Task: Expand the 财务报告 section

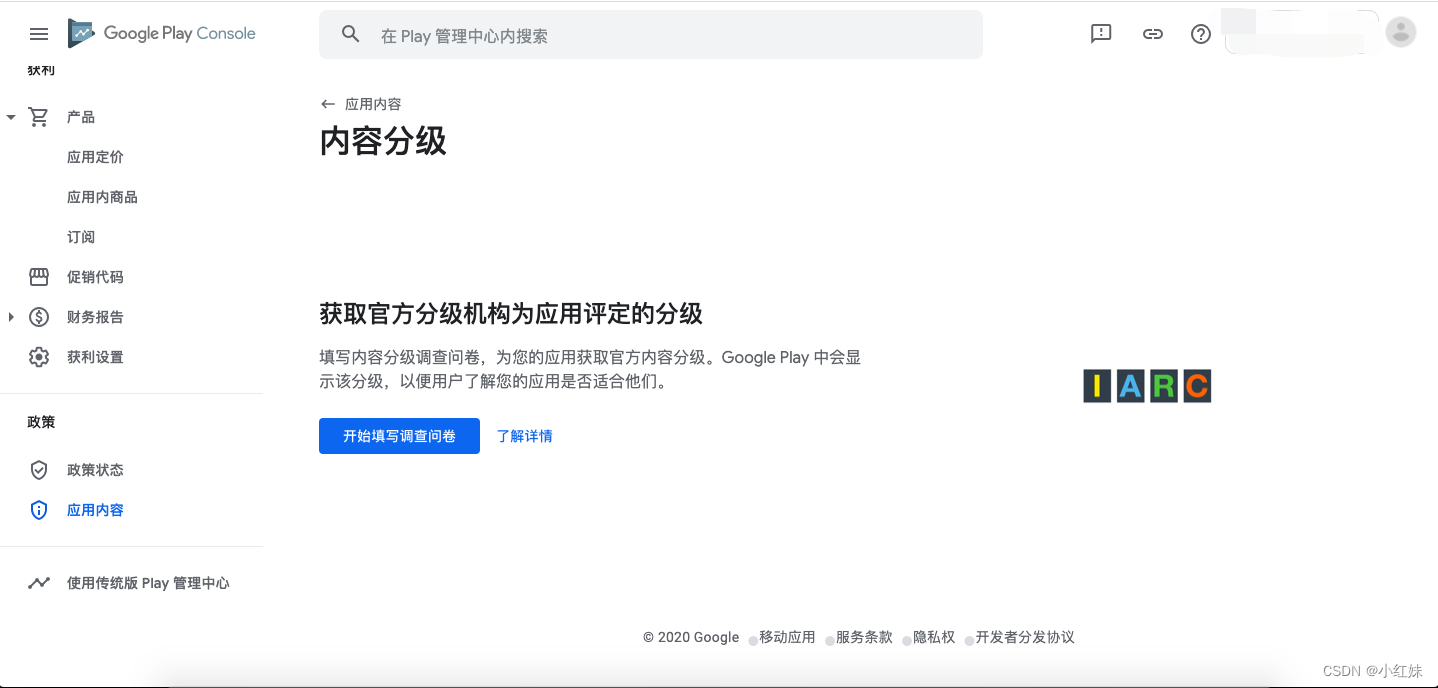Action: tap(10, 316)
